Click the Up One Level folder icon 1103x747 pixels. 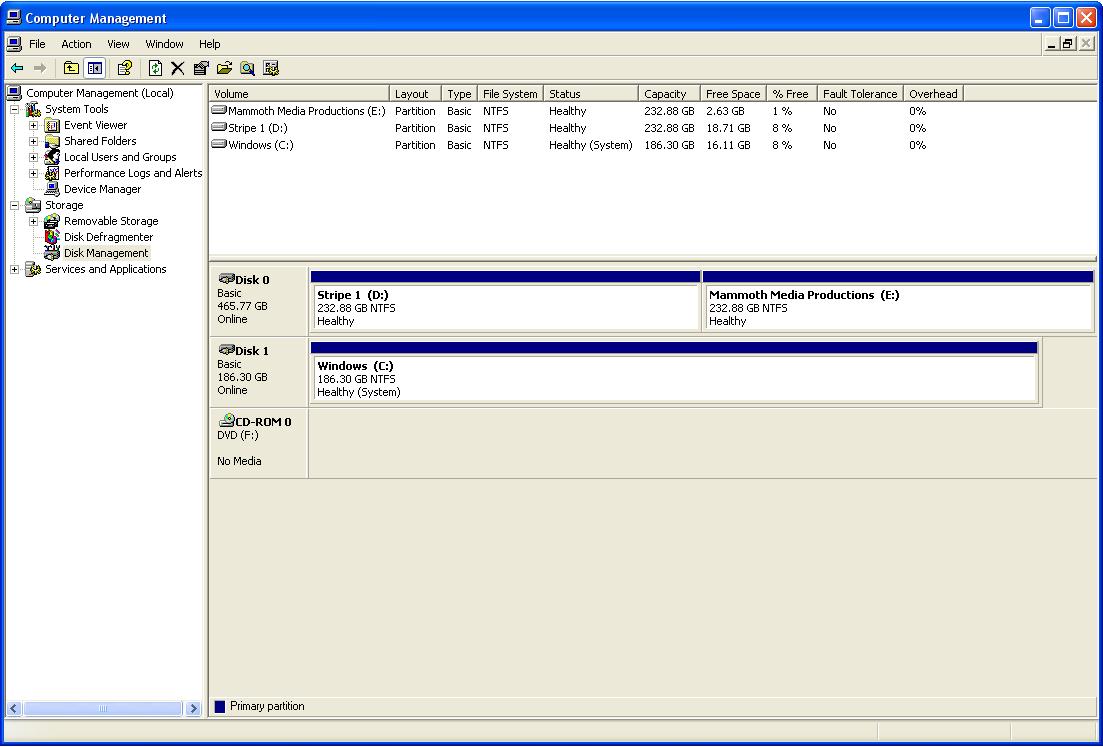[x=71, y=68]
